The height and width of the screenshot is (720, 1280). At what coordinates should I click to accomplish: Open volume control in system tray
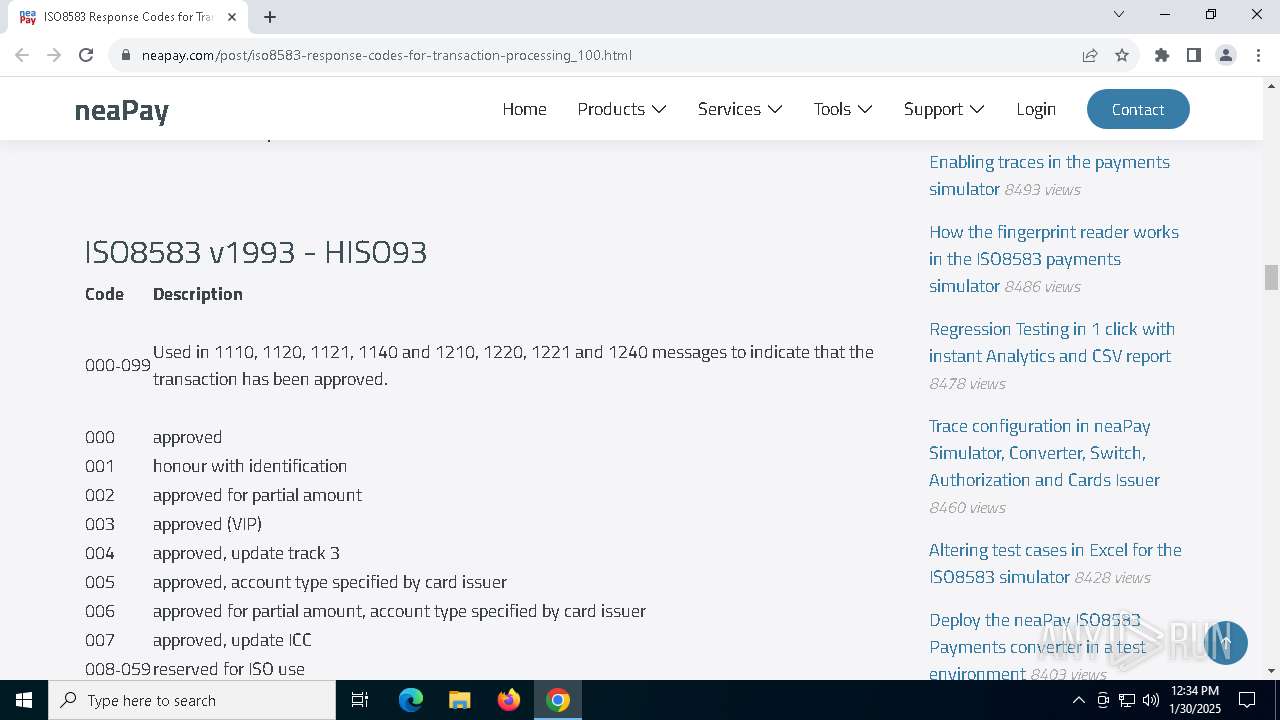pos(1151,700)
